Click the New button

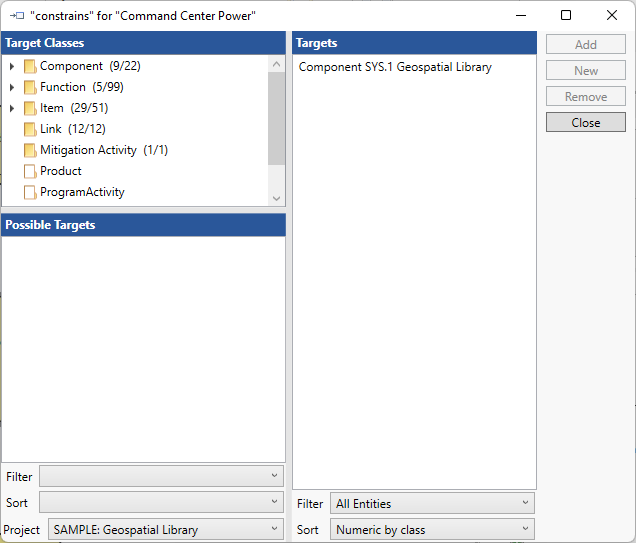coord(586,71)
